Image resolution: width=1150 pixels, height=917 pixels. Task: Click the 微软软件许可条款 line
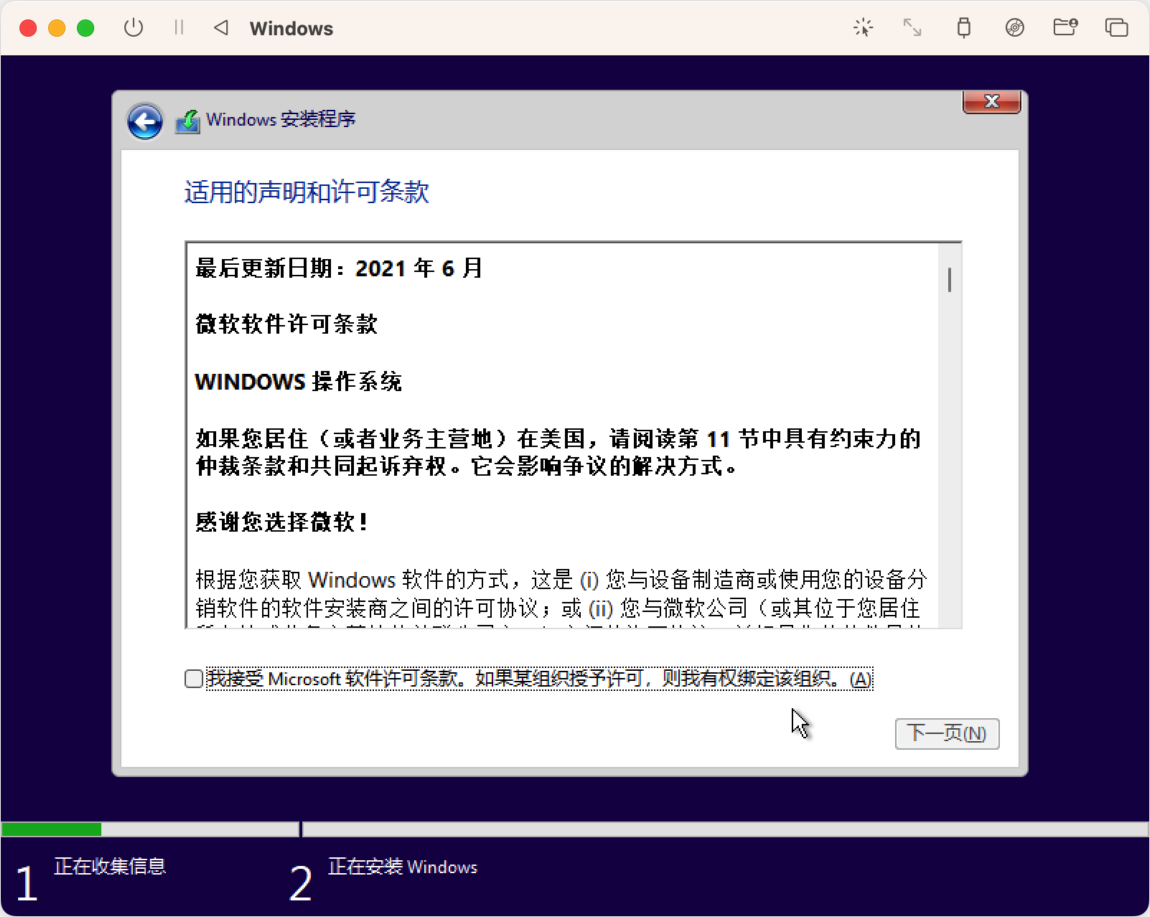click(x=287, y=324)
